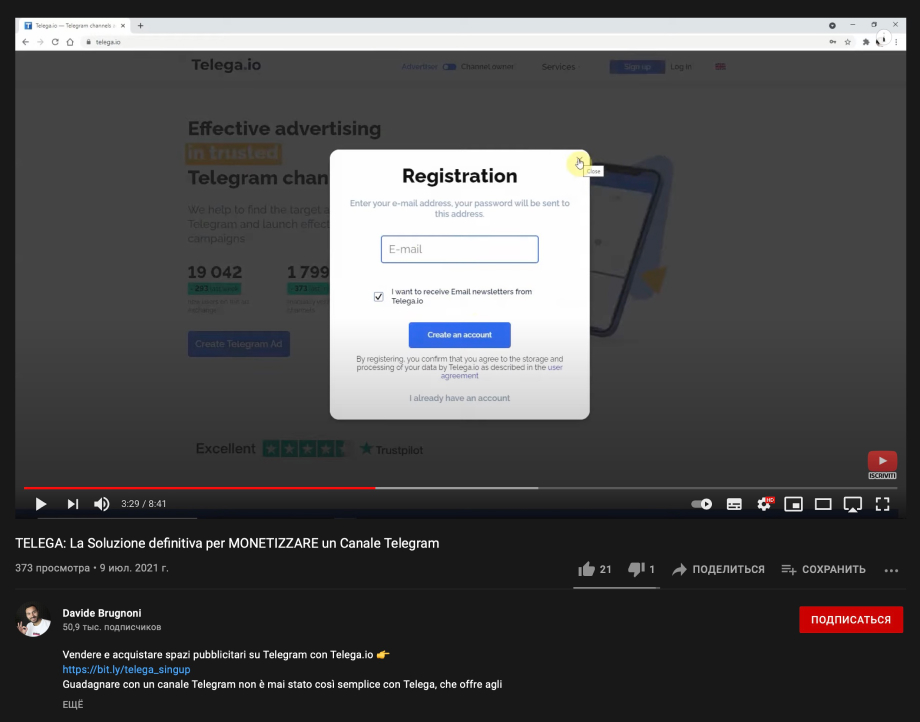Play the YouTube video
Viewport: 920px width, 722px height.
point(40,504)
